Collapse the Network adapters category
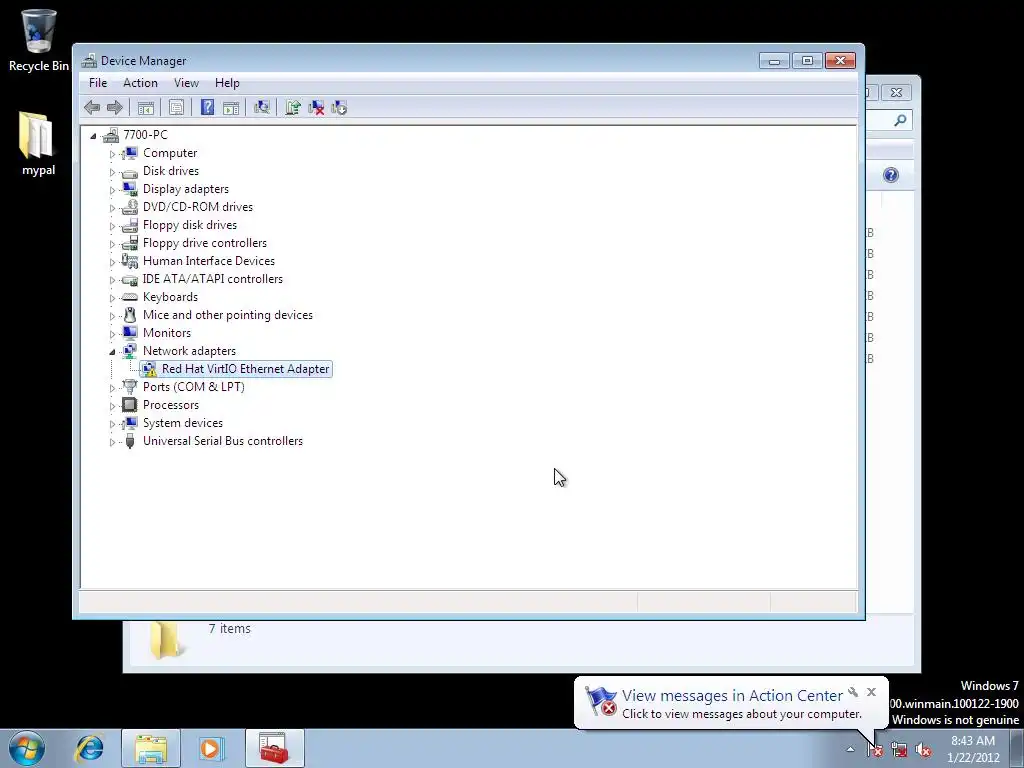The width and height of the screenshot is (1024, 768). pyautogui.click(x=112, y=352)
